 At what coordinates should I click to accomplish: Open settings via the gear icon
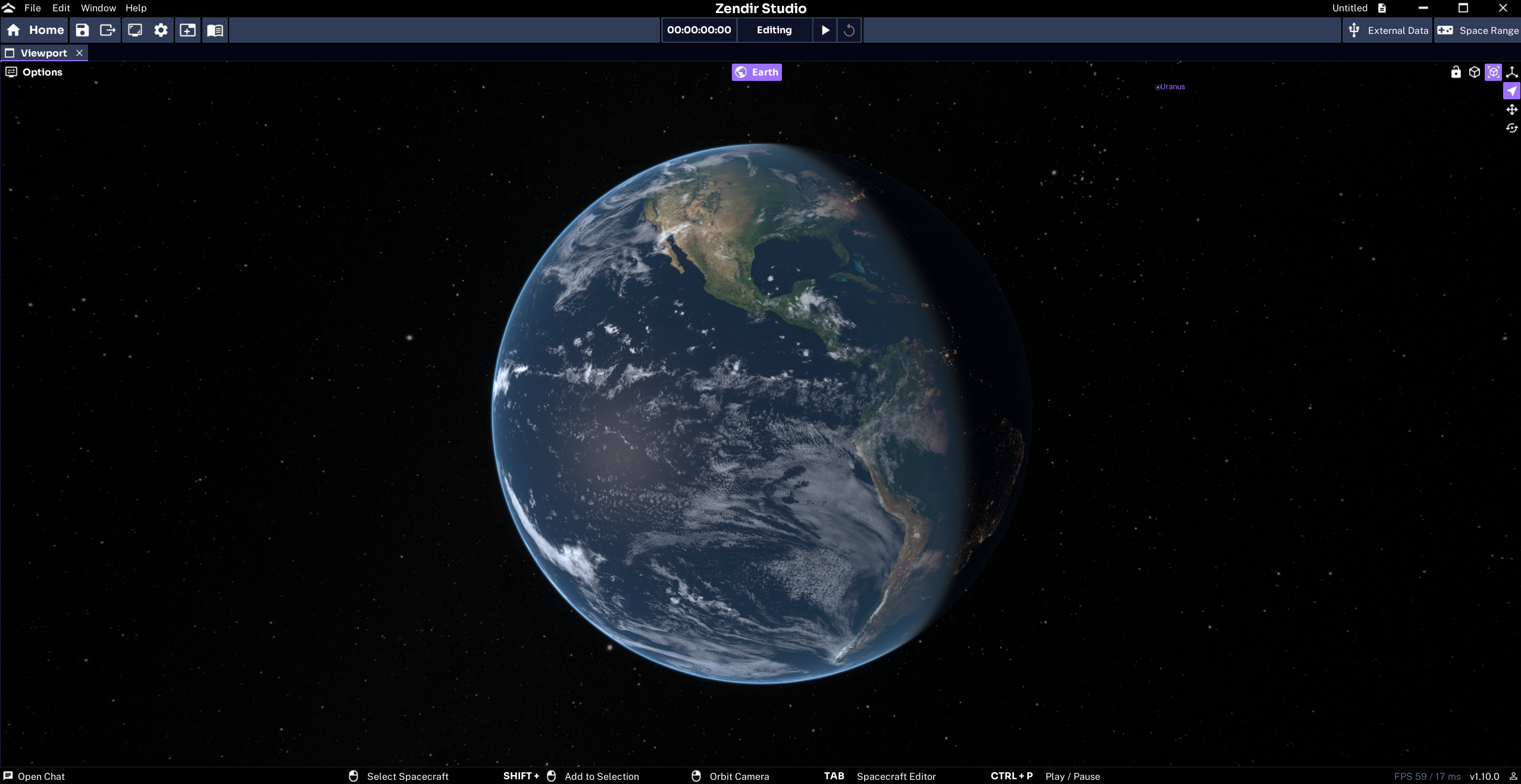tap(161, 30)
